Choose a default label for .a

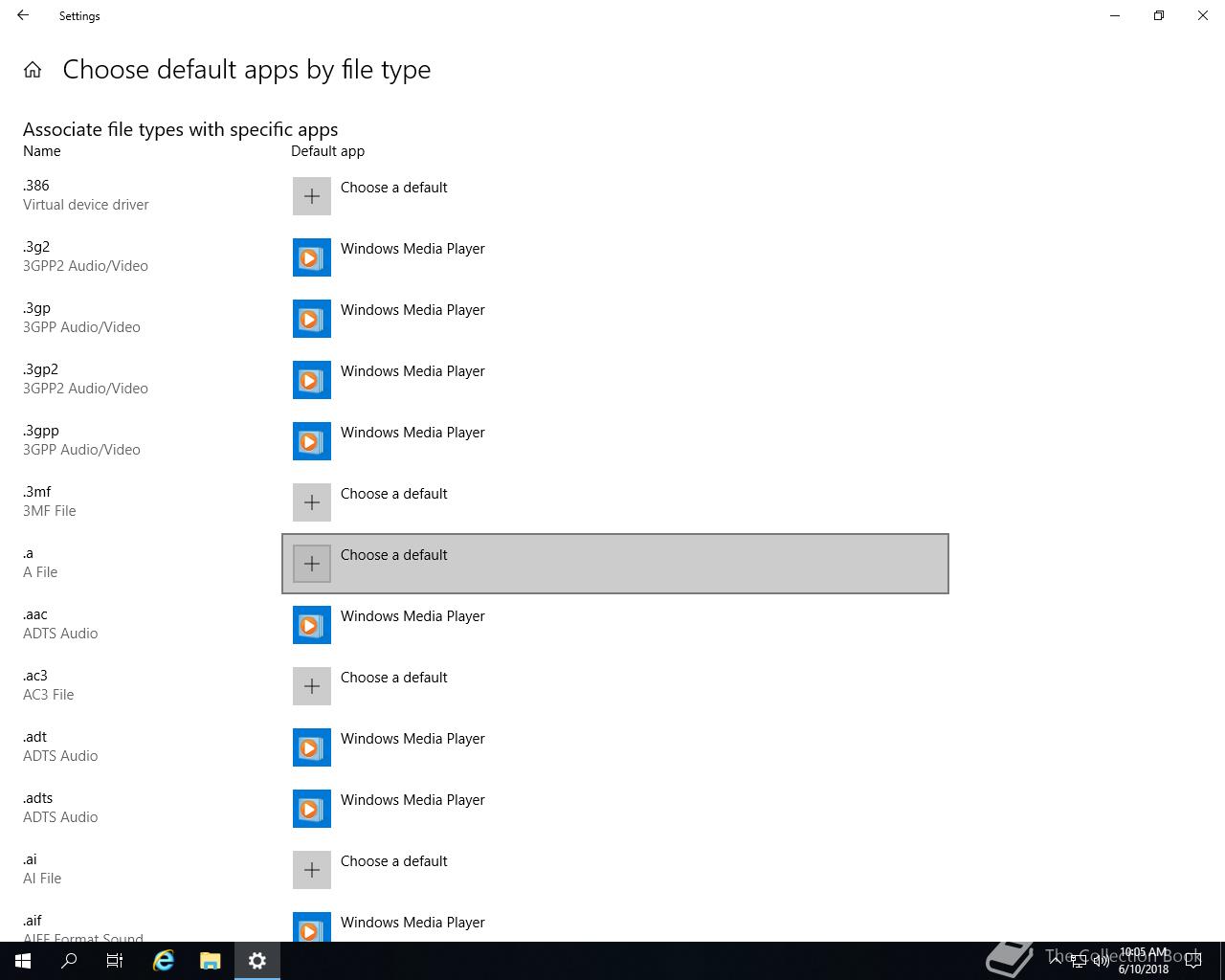(x=393, y=555)
